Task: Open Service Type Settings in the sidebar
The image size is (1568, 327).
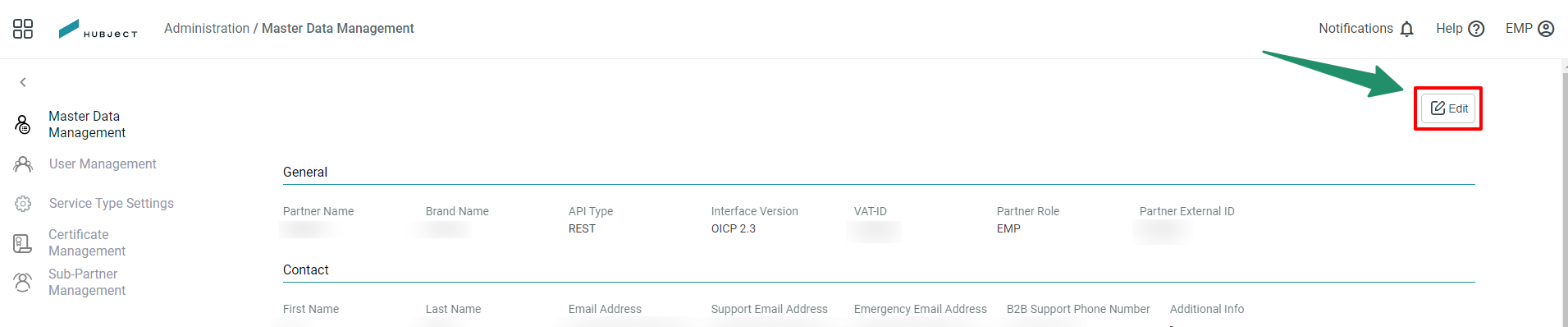Action: coord(112,204)
